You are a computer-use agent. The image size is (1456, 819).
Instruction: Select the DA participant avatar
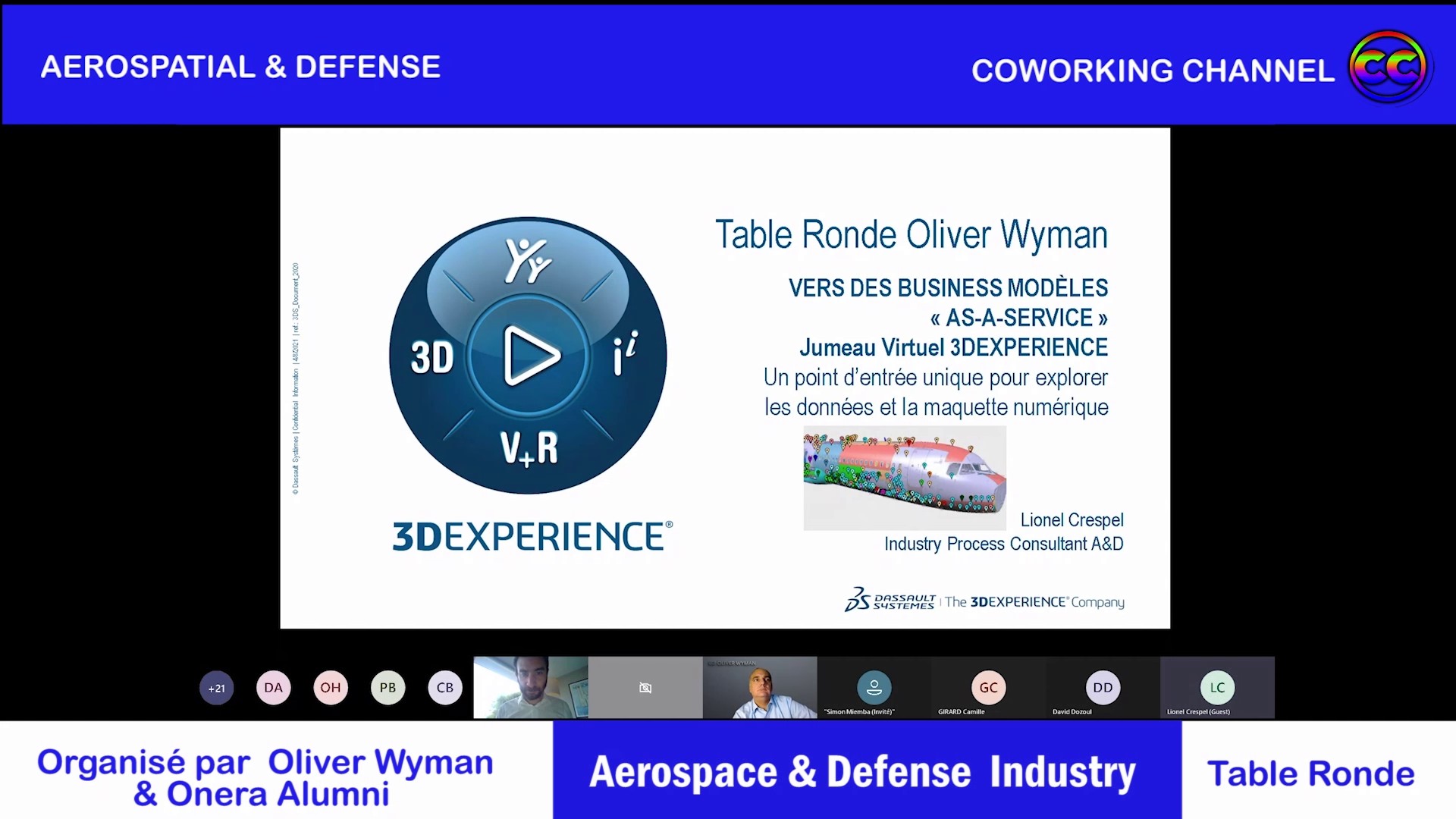[x=274, y=688]
